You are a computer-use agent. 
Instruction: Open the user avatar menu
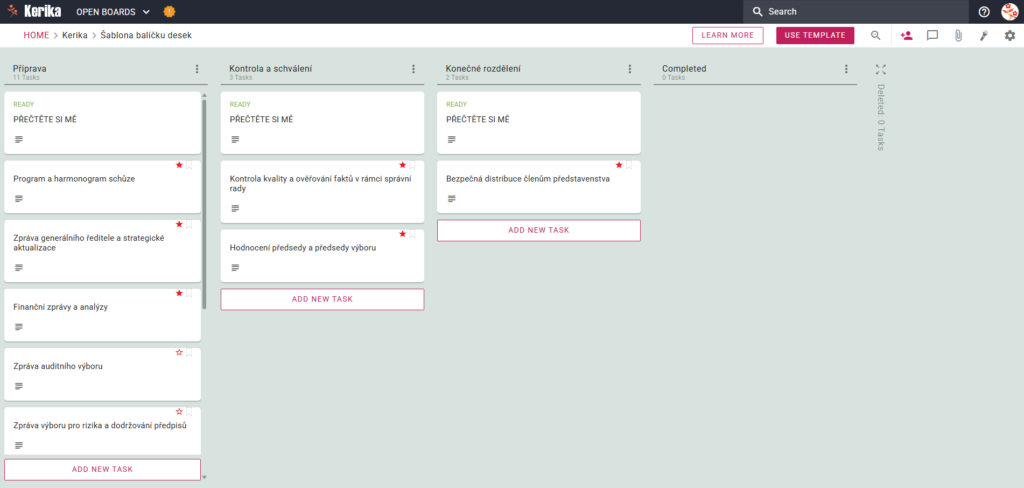point(1010,12)
